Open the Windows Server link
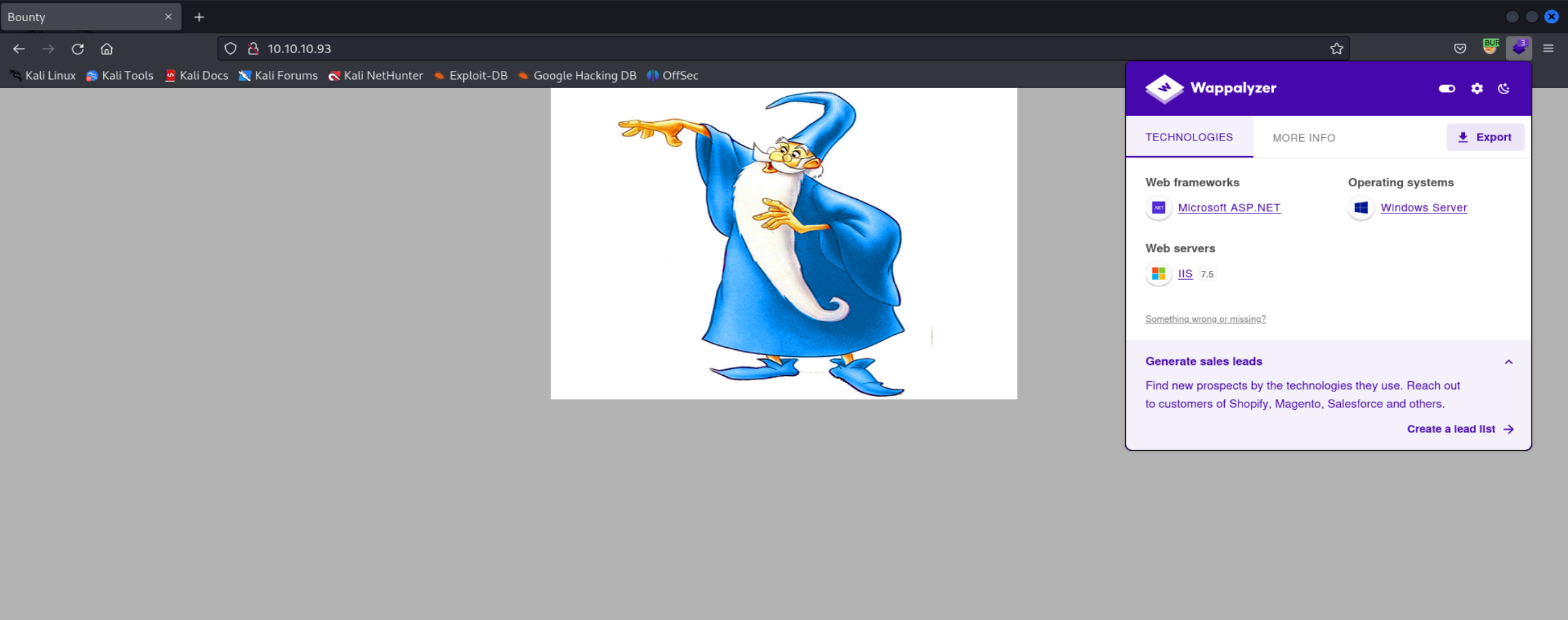1568x620 pixels. (1424, 207)
